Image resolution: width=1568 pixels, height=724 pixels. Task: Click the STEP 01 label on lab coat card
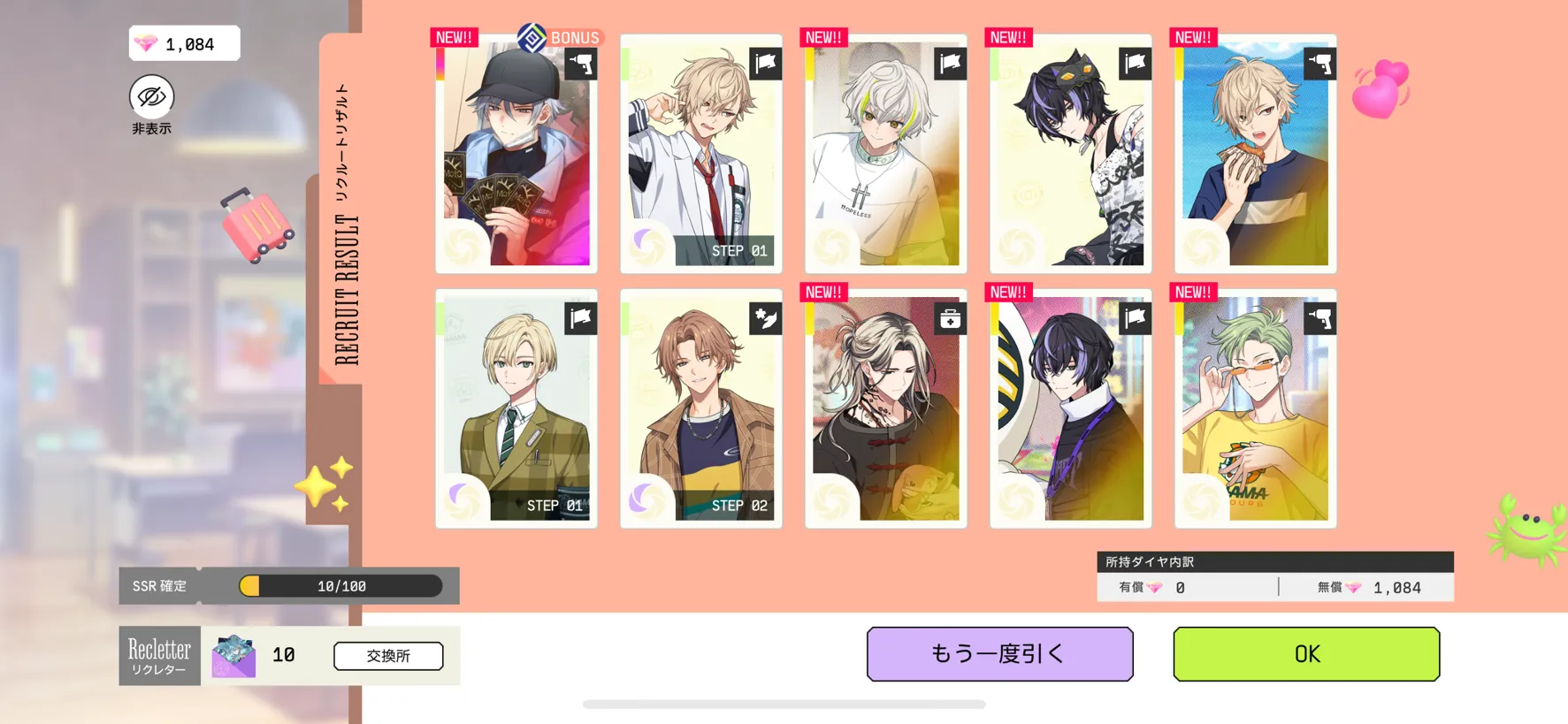click(739, 251)
